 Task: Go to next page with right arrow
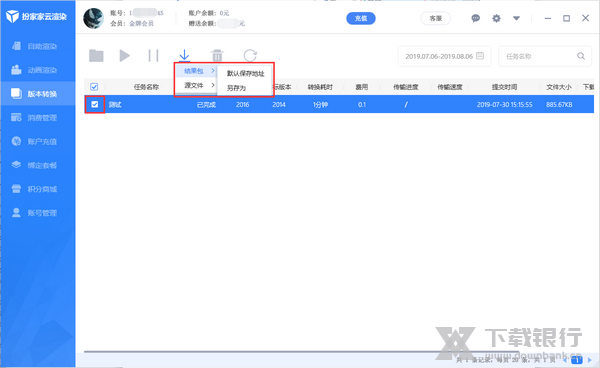[x=590, y=360]
